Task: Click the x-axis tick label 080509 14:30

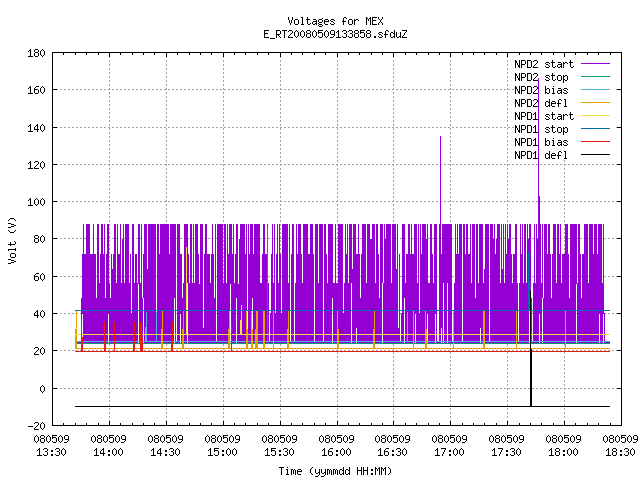Action: (165, 446)
